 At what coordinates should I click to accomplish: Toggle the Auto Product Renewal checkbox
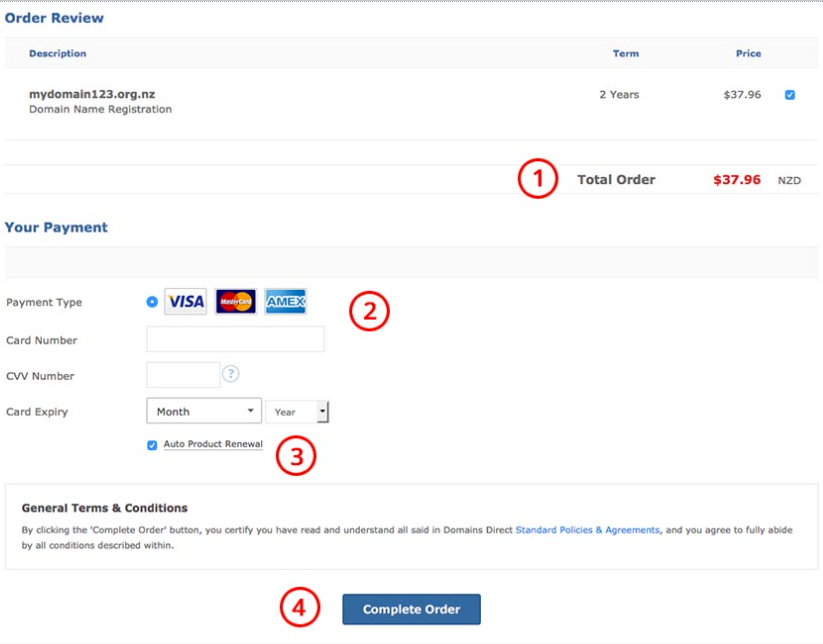point(152,445)
